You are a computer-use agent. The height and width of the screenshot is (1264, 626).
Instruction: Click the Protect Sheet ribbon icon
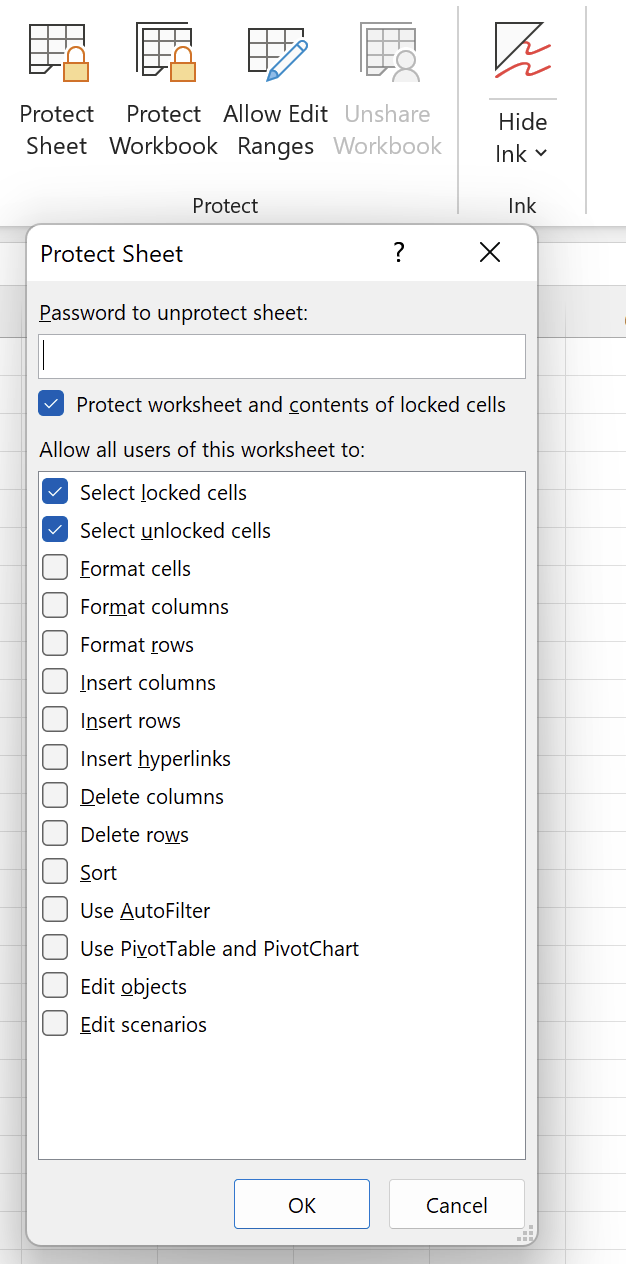tap(57, 55)
